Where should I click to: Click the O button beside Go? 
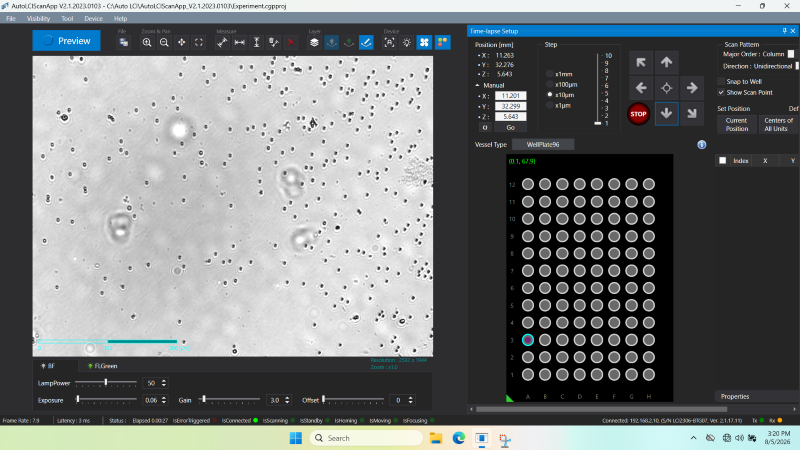pos(485,128)
